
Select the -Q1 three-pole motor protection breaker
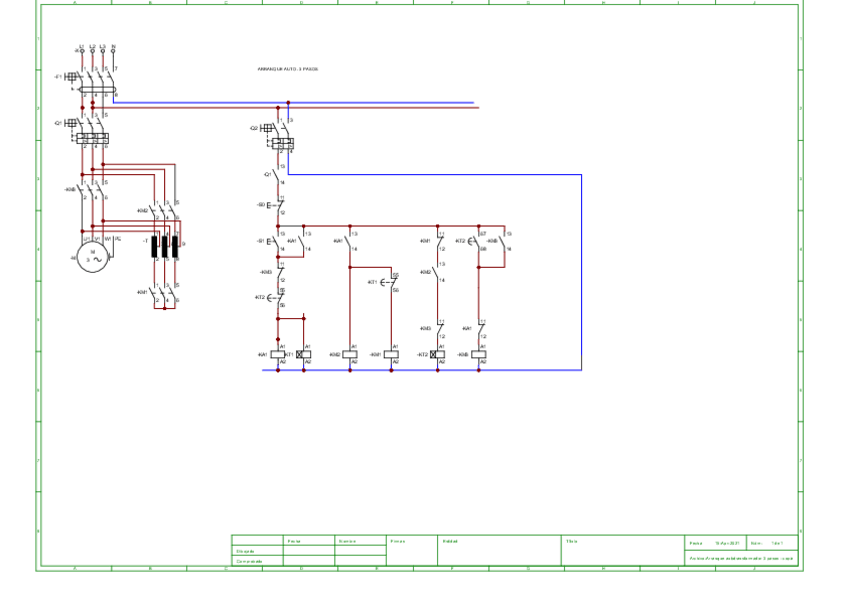coord(88,130)
